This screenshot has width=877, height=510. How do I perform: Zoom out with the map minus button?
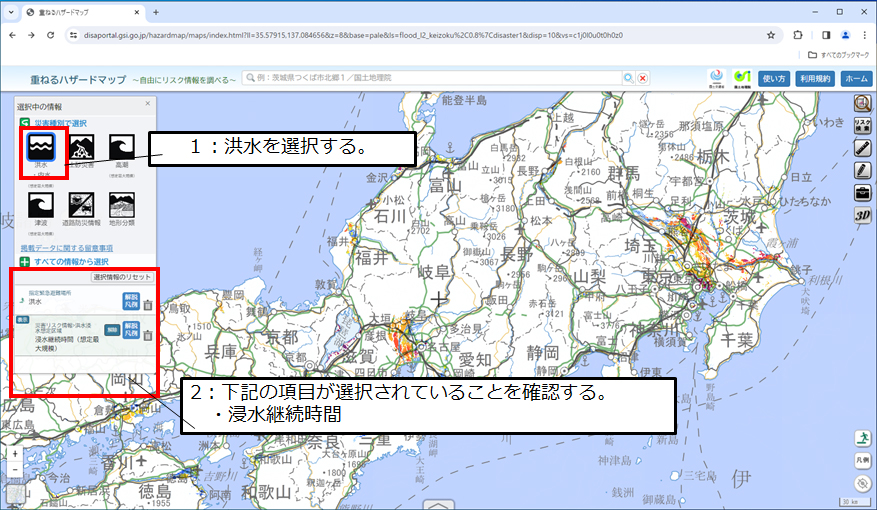[x=15, y=469]
